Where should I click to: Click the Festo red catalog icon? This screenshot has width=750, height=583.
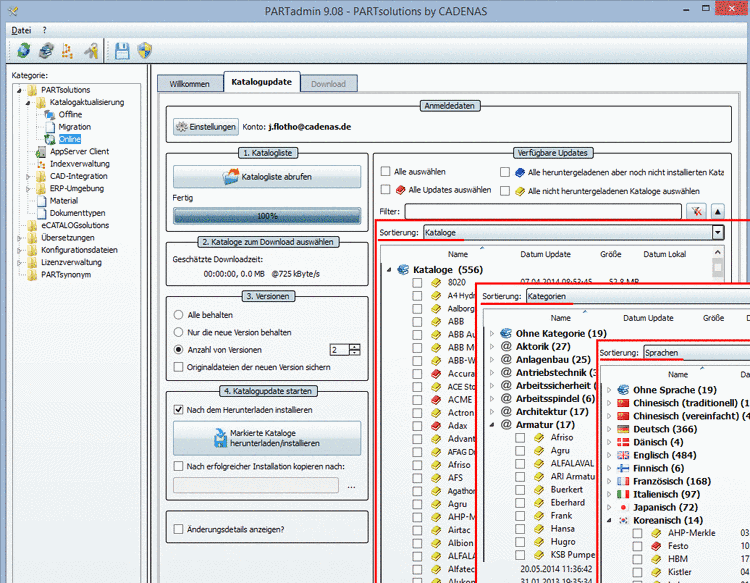pyautogui.click(x=656, y=546)
